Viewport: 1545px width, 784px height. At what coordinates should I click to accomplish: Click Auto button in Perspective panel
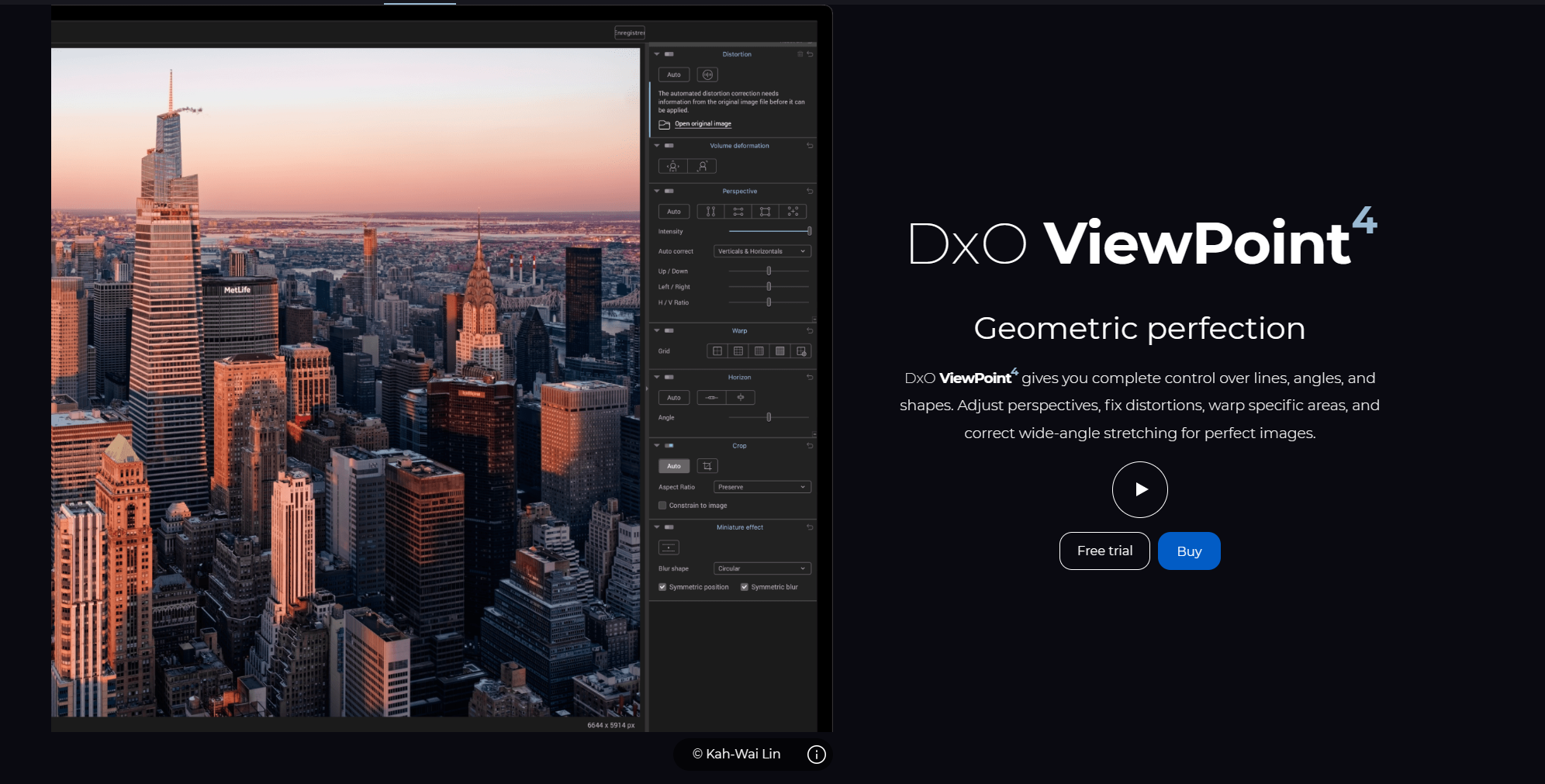click(x=674, y=212)
